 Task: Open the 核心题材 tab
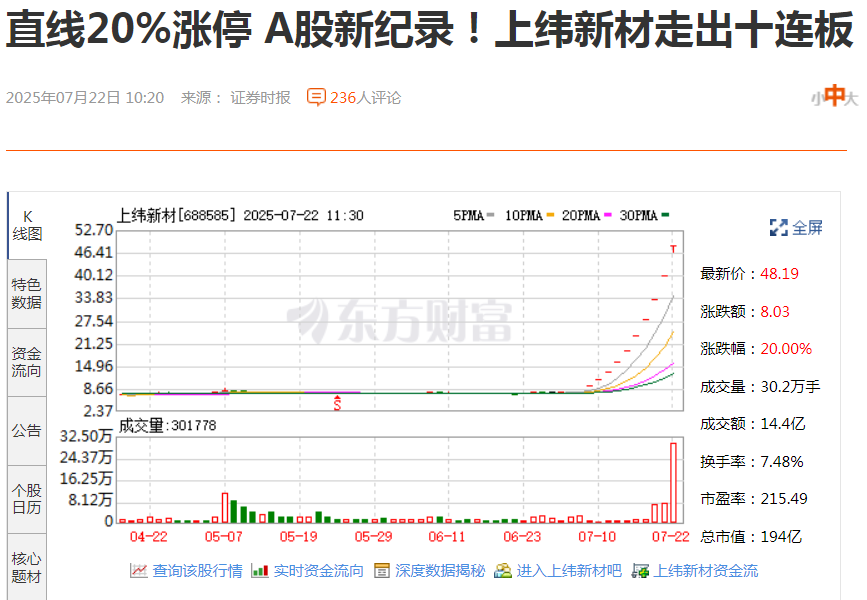pyautogui.click(x=27, y=567)
